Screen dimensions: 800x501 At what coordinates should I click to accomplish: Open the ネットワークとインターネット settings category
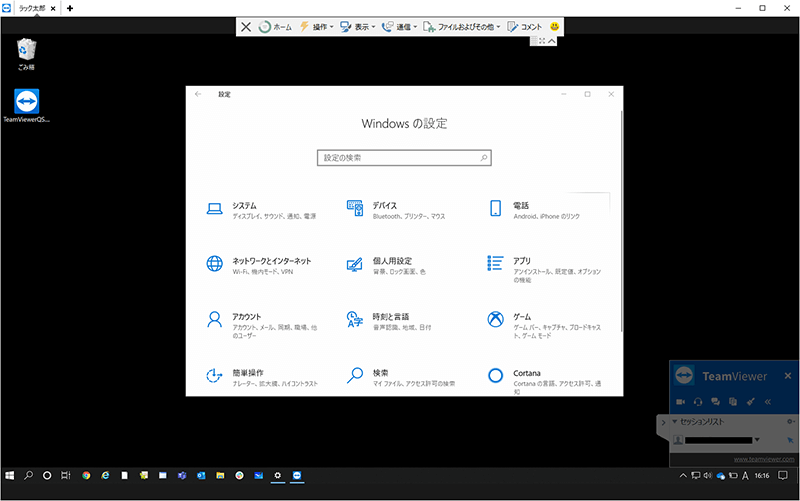(x=259, y=265)
